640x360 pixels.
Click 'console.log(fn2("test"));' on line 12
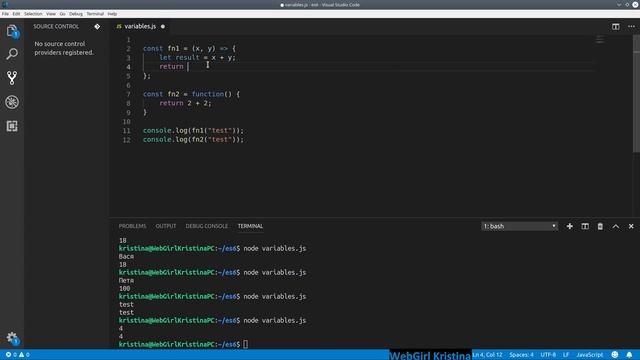pyautogui.click(x=193, y=140)
